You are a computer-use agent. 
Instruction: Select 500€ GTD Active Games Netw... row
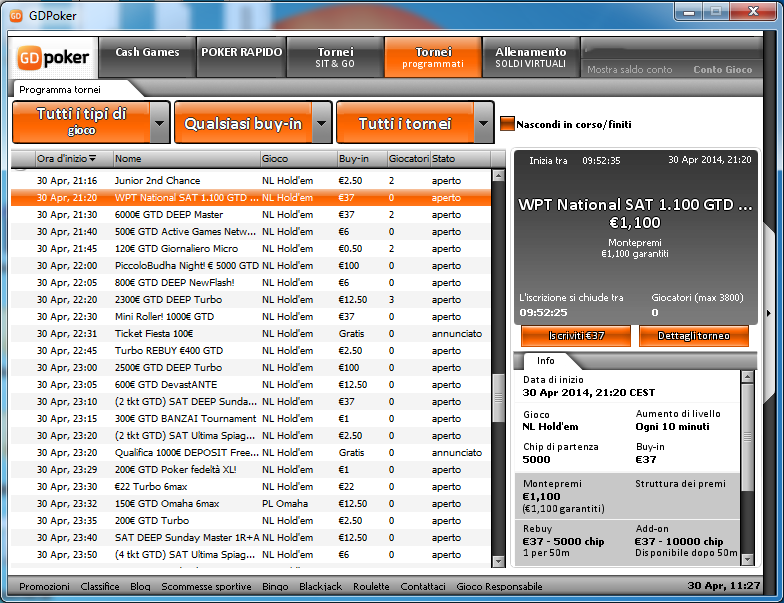pos(251,232)
